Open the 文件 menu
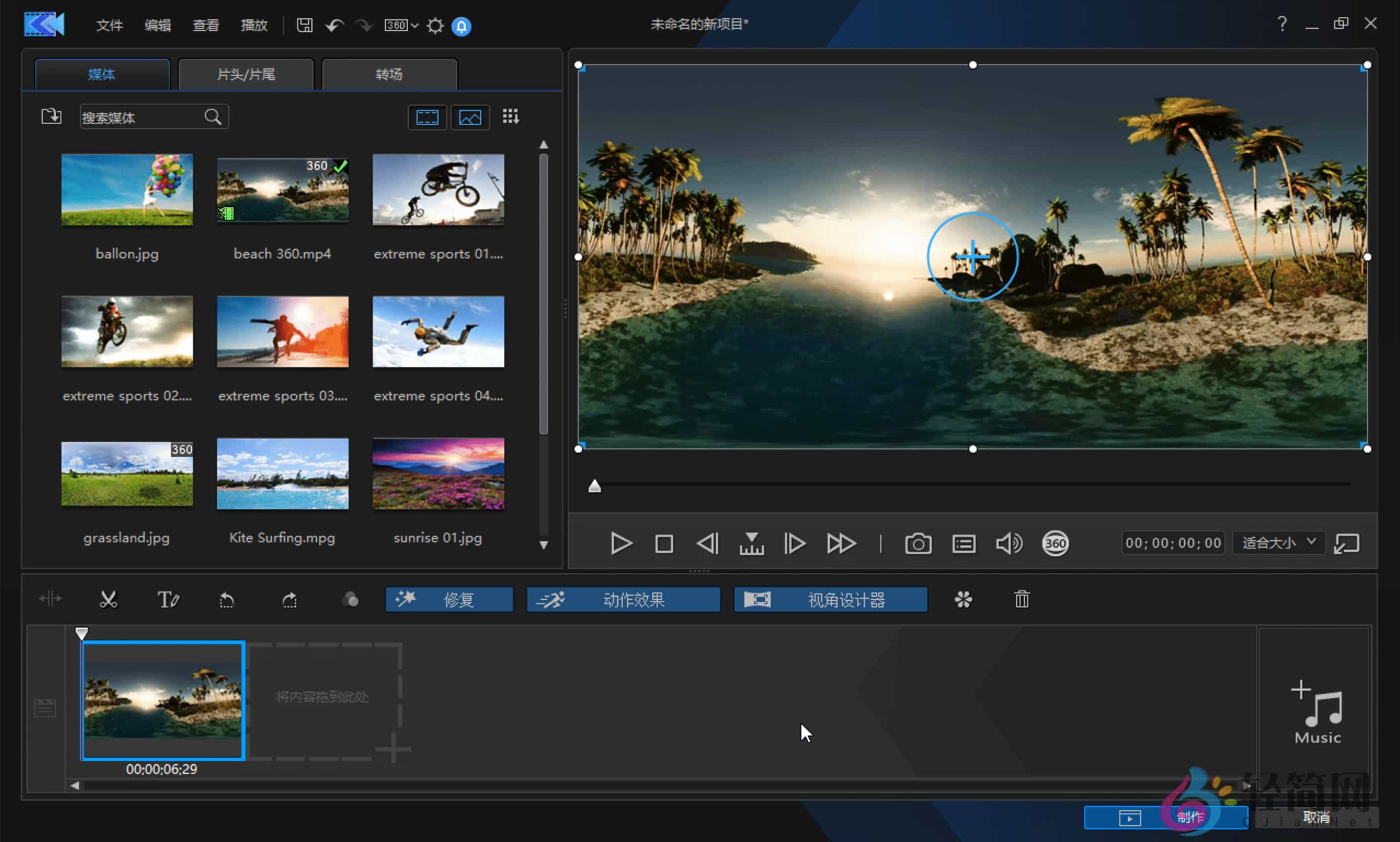Screen dimensions: 1400x842 [x=109, y=26]
